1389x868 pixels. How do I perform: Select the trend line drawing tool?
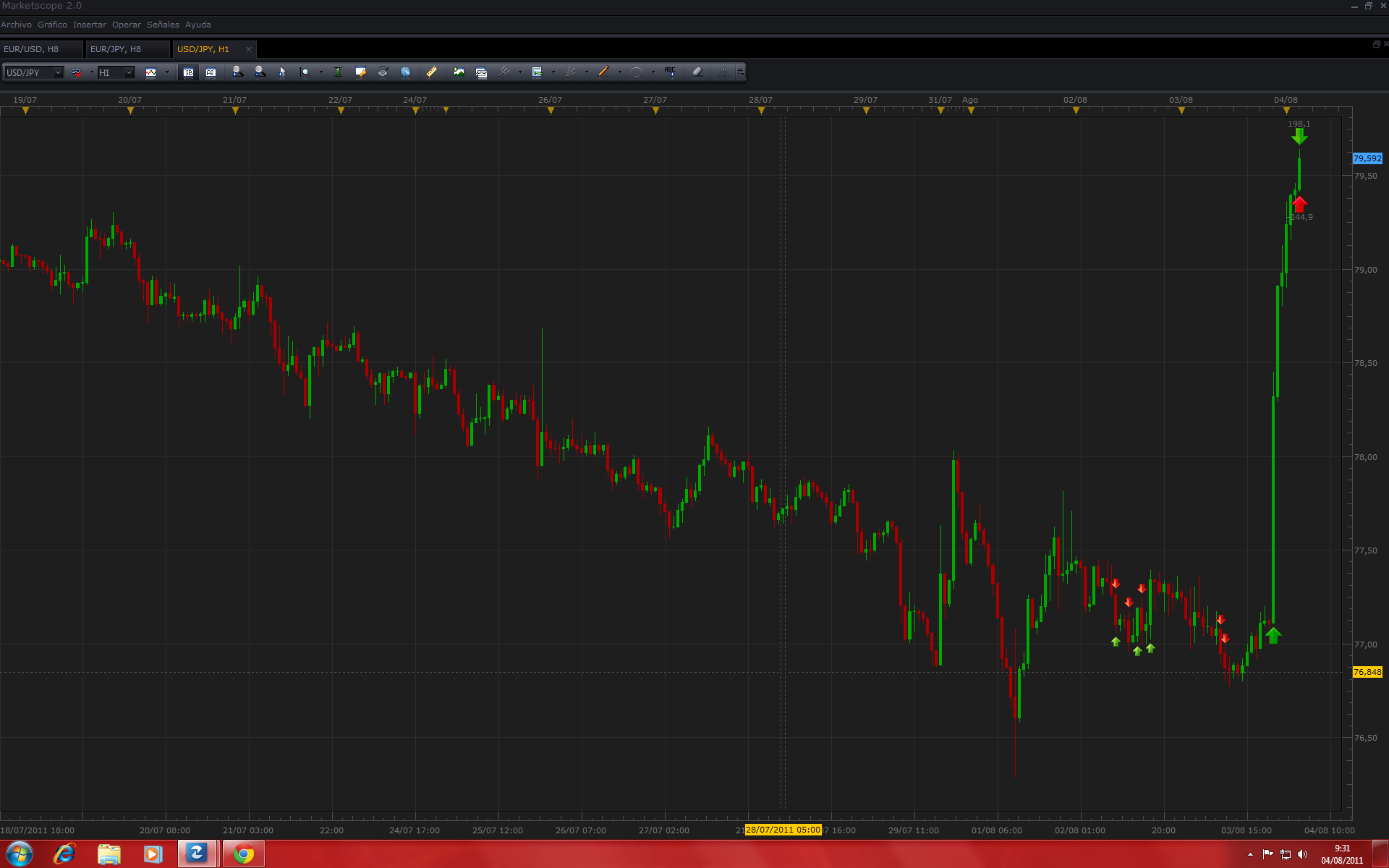click(603, 72)
